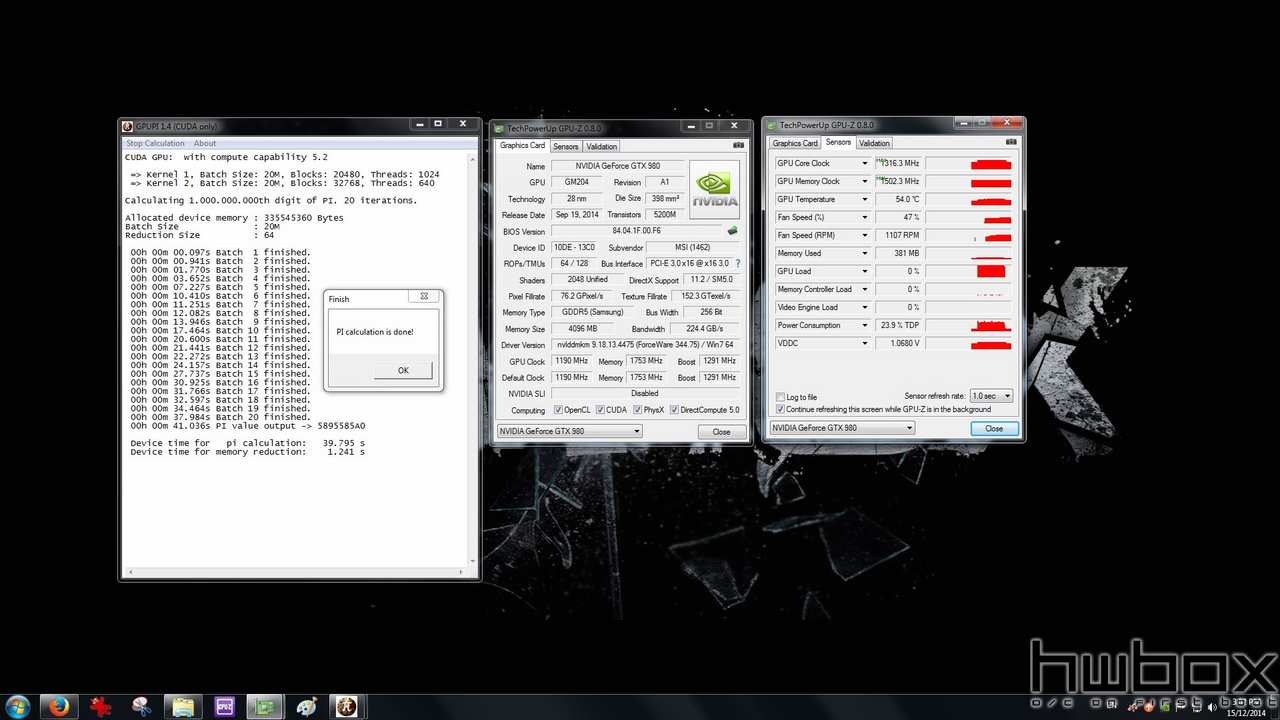This screenshot has height=720, width=1280.
Task: Click Close button in Sensors GPU-Z window
Action: point(994,428)
